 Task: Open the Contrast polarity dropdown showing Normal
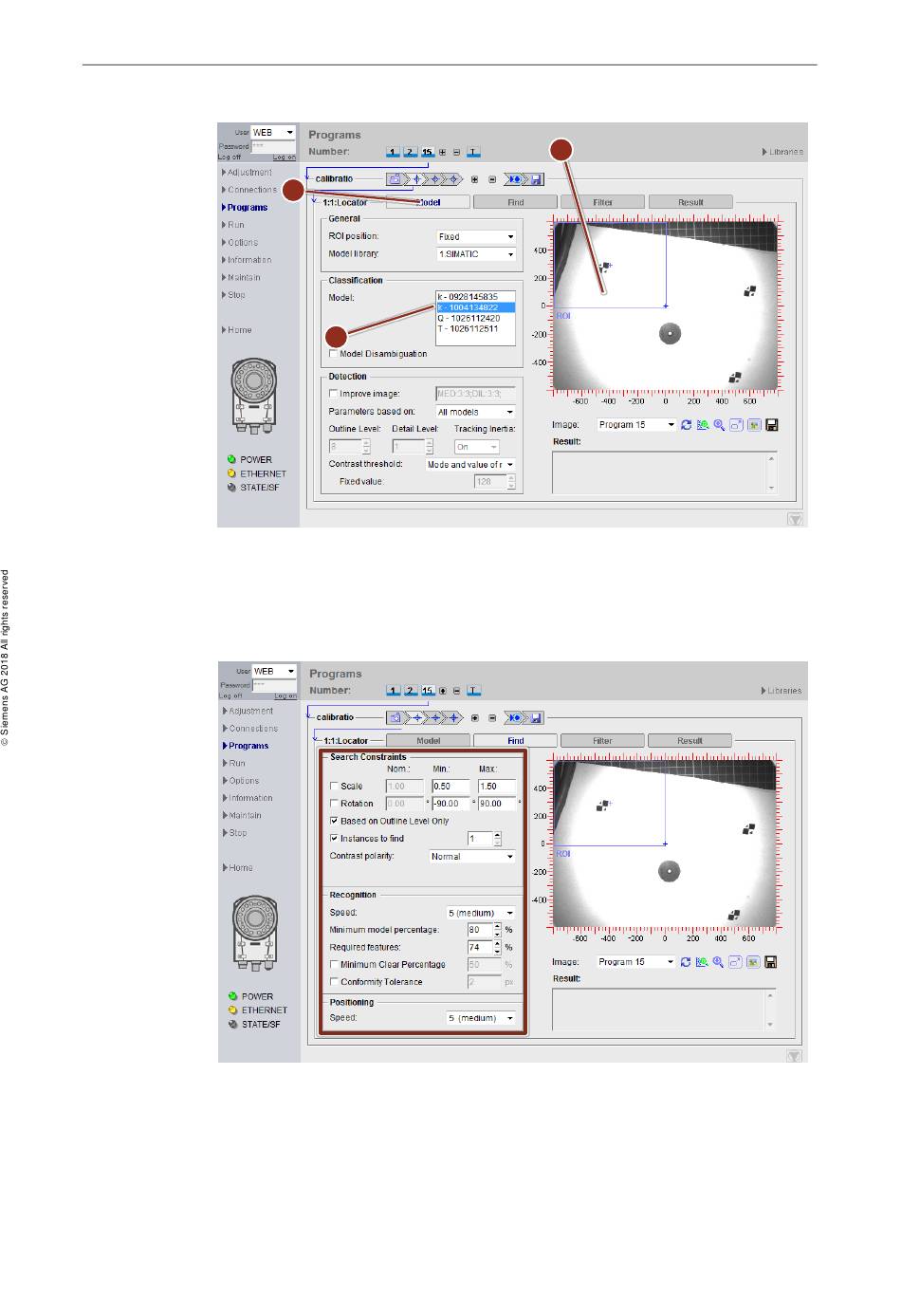click(x=472, y=857)
